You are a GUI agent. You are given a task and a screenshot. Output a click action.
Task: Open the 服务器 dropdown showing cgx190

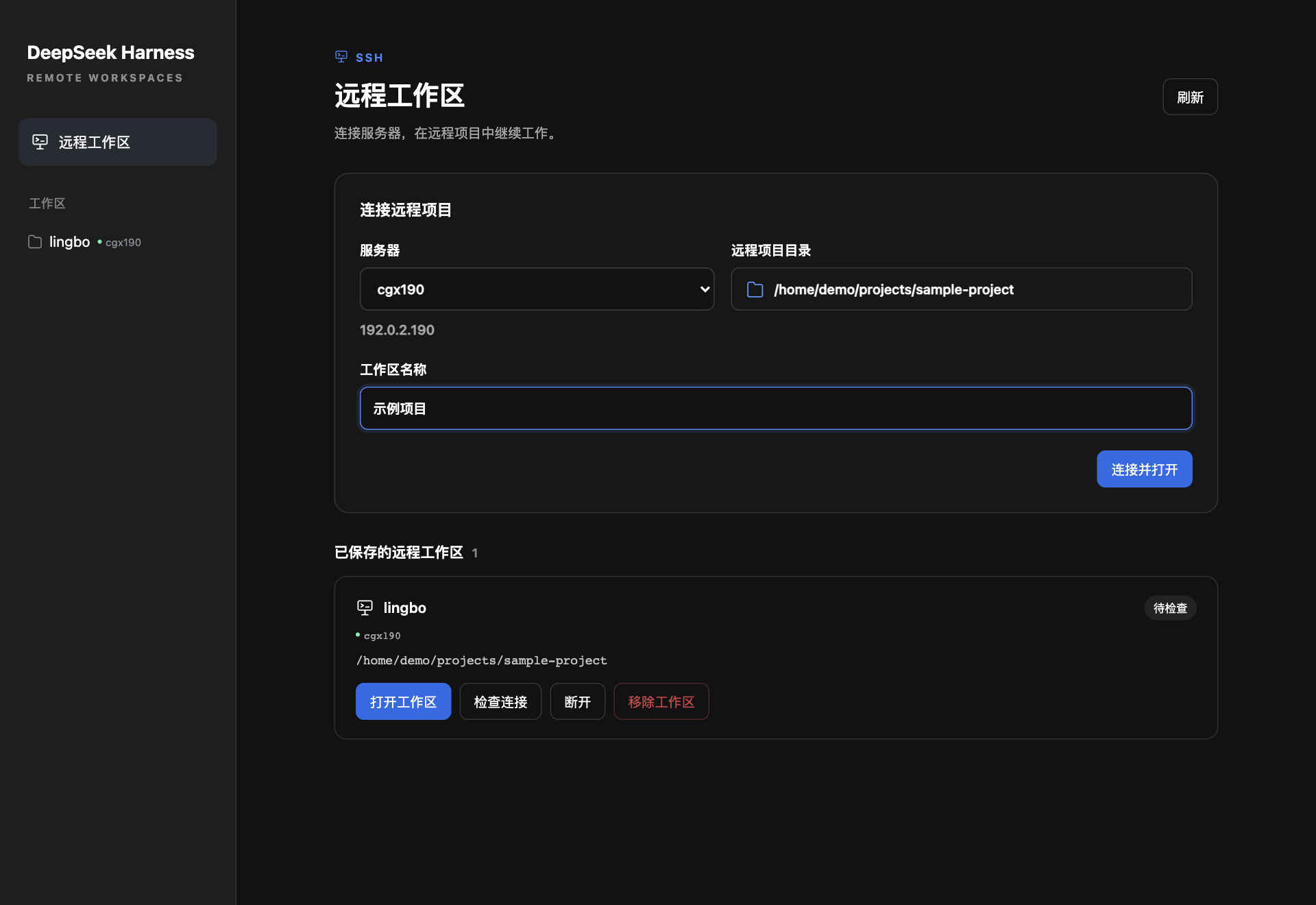[x=537, y=289]
